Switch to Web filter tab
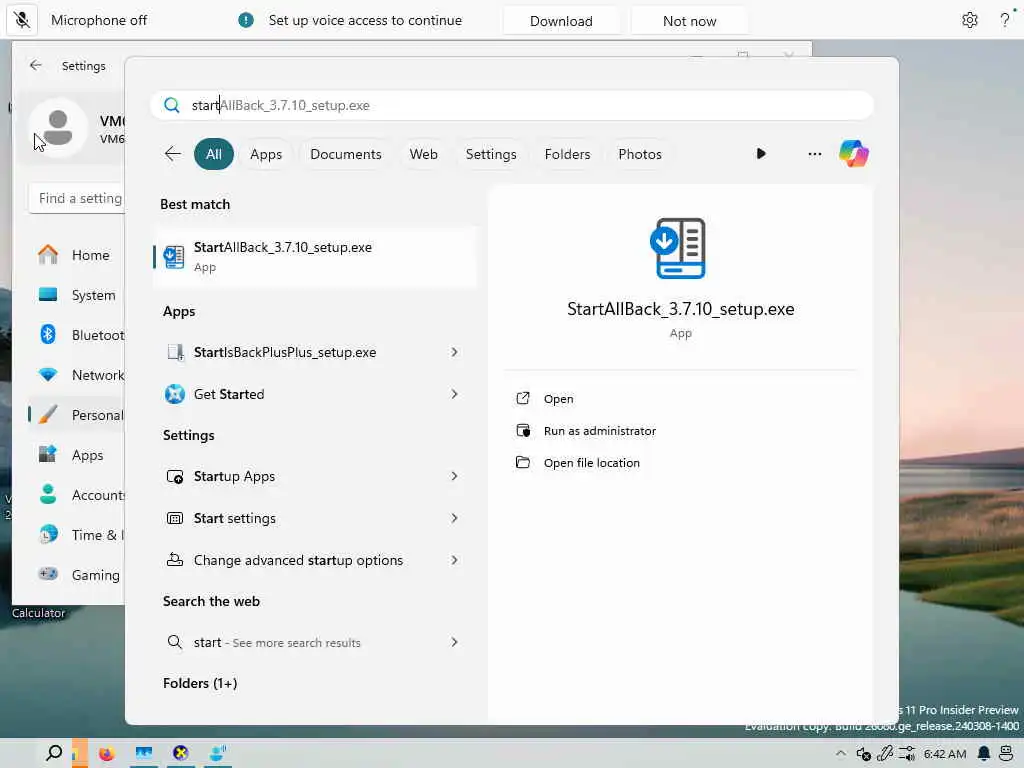The width and height of the screenshot is (1024, 768). pos(423,154)
